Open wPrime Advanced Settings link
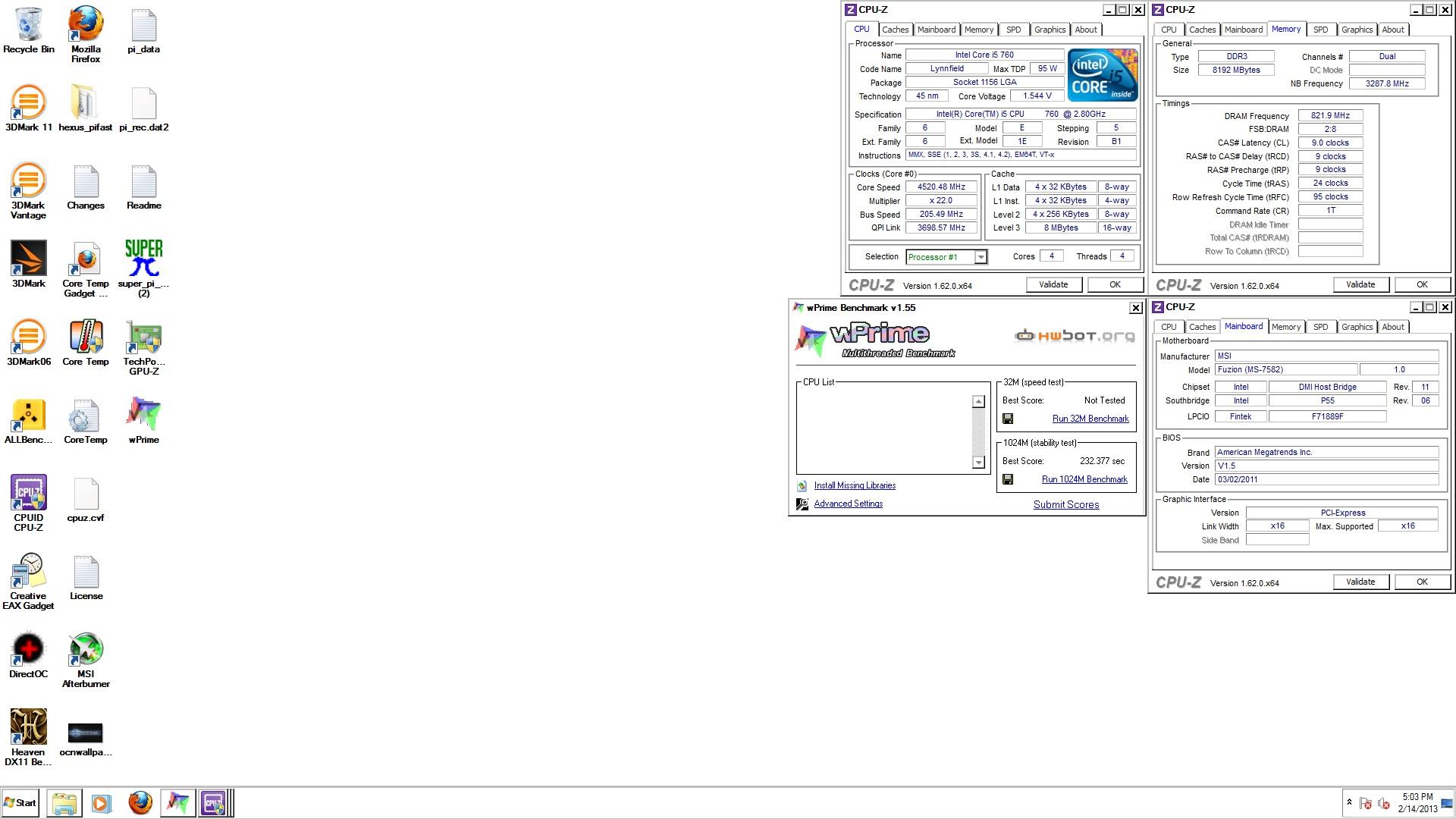This screenshot has height=819, width=1456. click(848, 504)
